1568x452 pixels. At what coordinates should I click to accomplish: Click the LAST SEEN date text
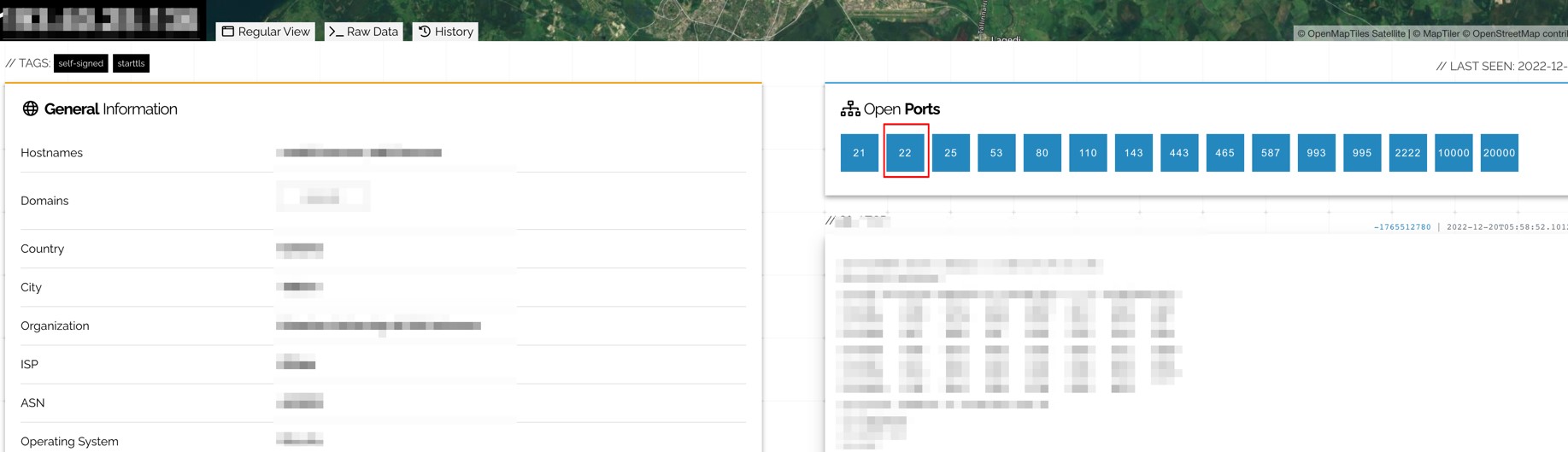coord(1501,66)
